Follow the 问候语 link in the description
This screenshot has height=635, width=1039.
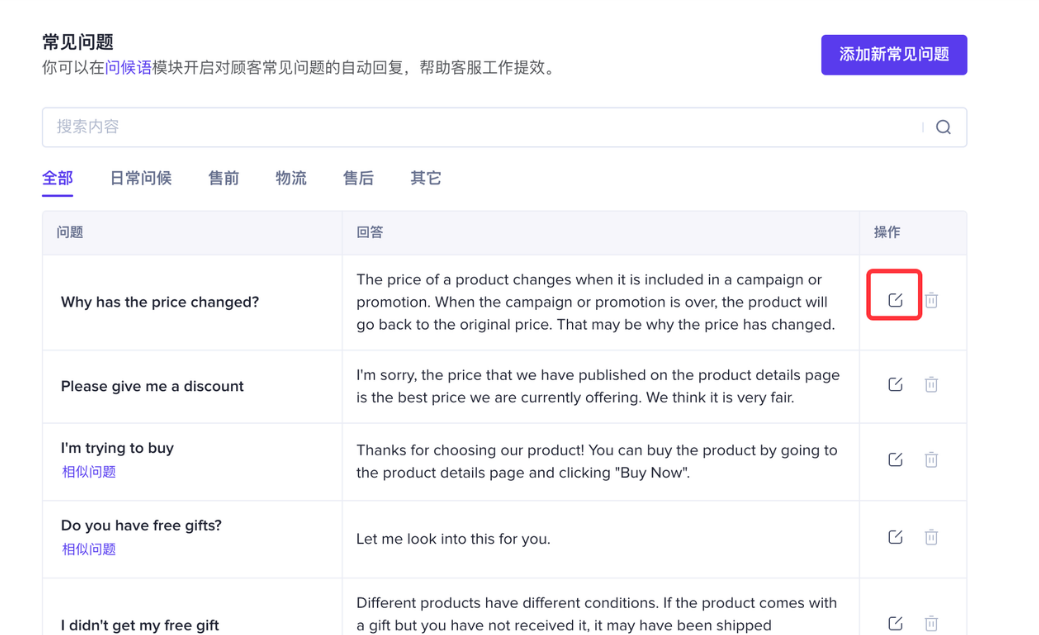pyautogui.click(x=128, y=68)
